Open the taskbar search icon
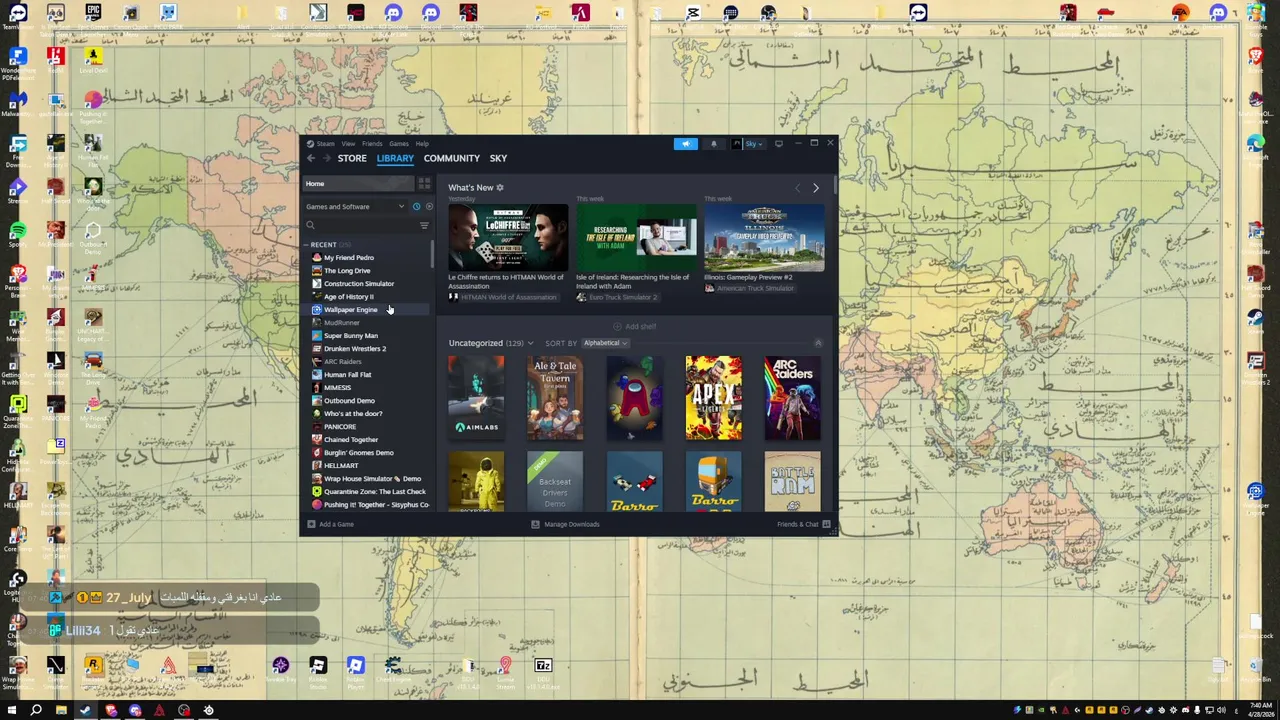 (36, 710)
